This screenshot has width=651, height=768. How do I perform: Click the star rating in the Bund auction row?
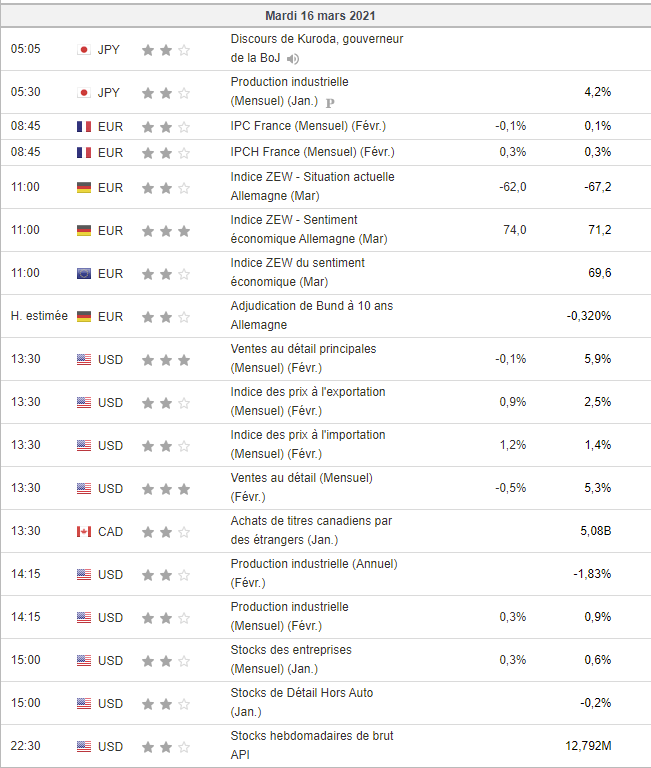click(166, 316)
